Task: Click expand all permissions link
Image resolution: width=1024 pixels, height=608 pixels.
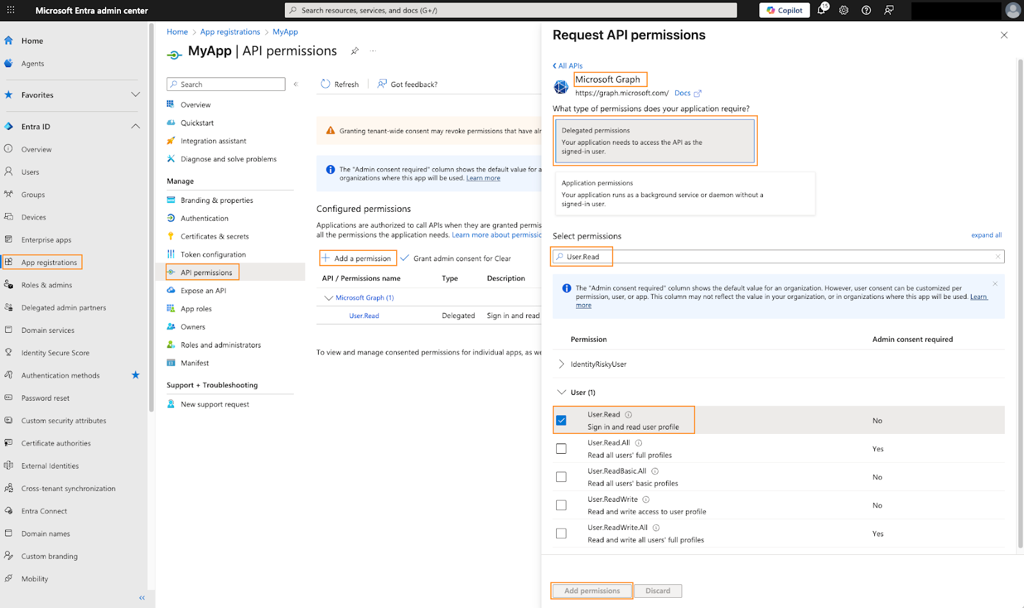Action: click(x=986, y=235)
